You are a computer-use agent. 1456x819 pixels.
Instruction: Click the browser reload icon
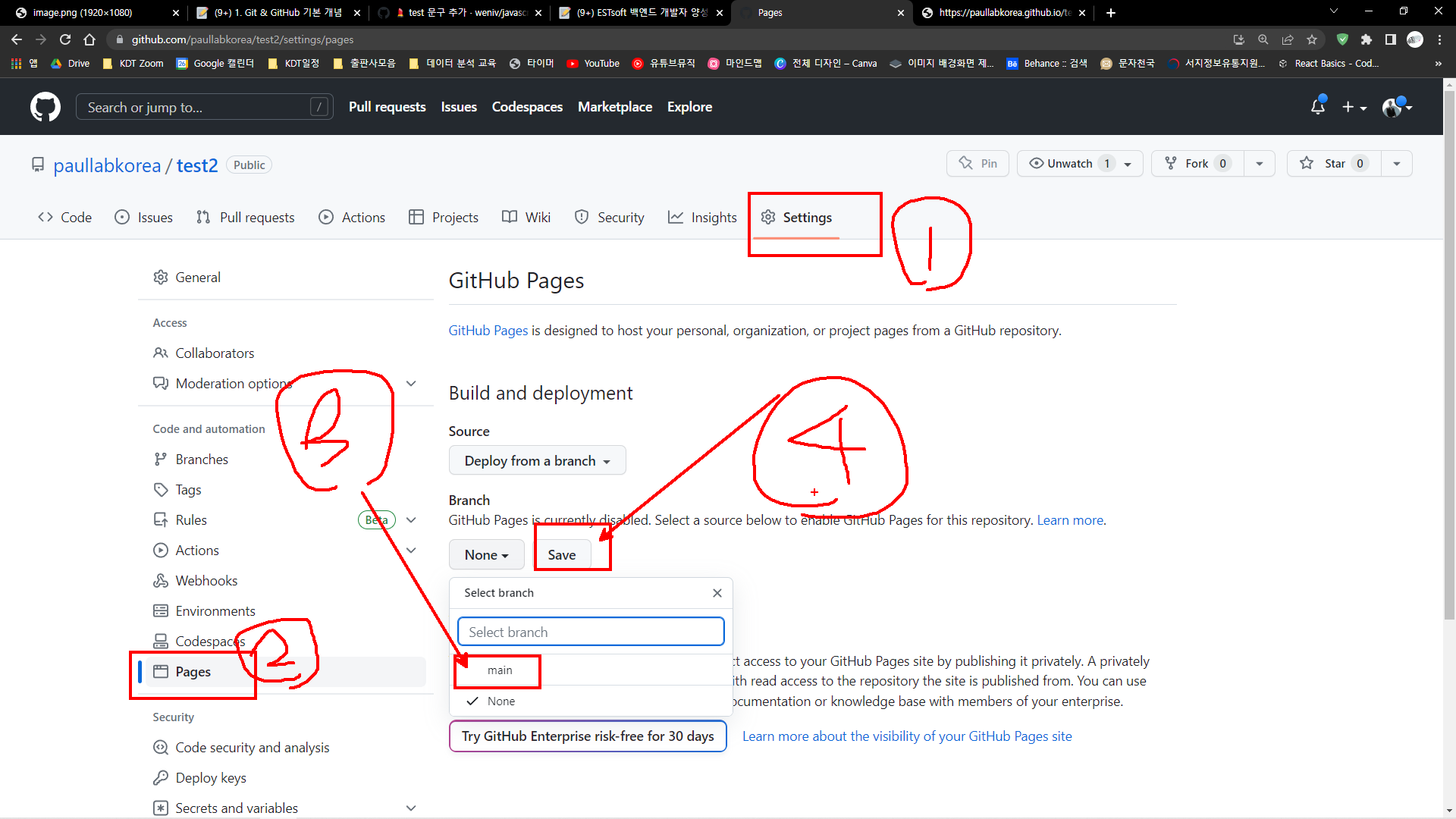65,39
